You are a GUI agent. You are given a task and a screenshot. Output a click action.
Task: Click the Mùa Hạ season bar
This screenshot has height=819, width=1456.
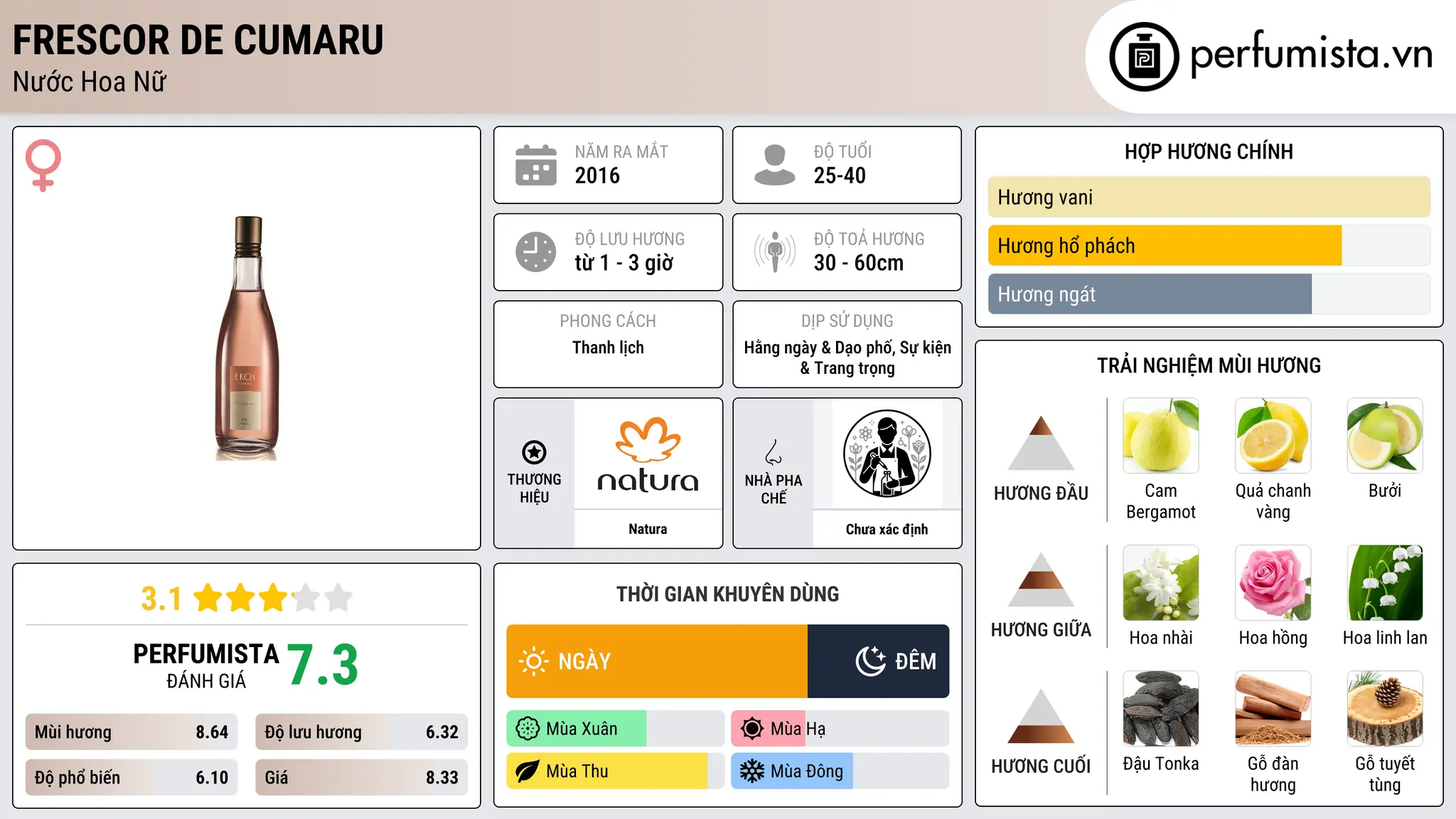[840, 729]
